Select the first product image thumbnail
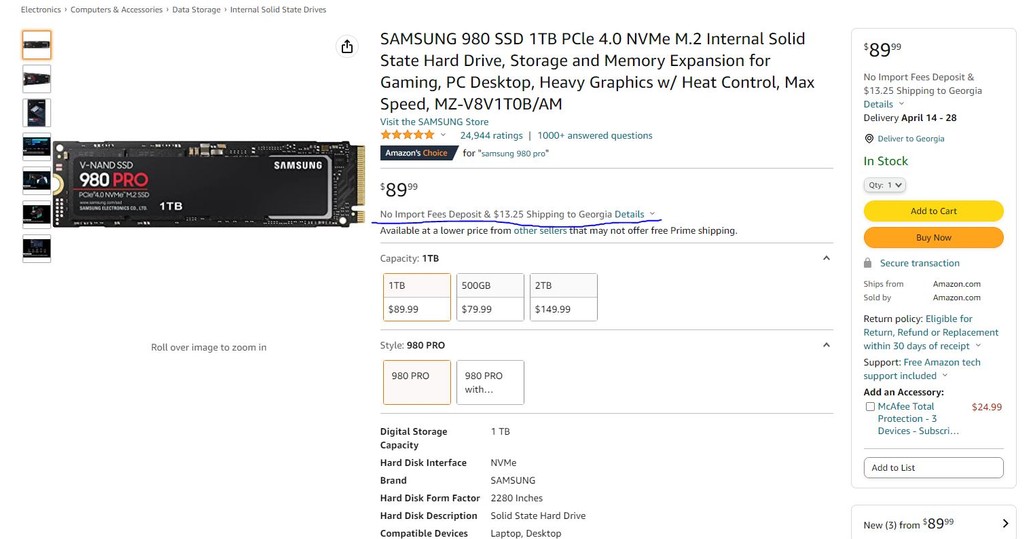1024x539 pixels. pyautogui.click(x=37, y=45)
